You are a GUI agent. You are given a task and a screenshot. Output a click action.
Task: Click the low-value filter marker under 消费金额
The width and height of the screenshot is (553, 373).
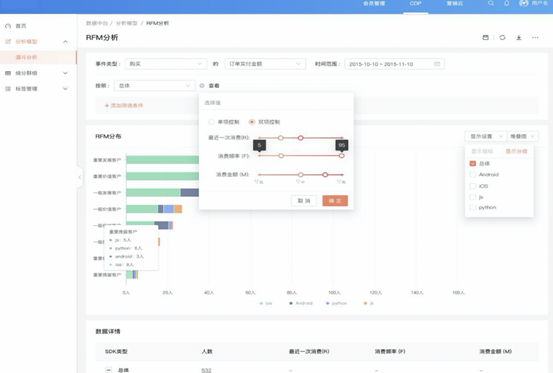coord(259,182)
